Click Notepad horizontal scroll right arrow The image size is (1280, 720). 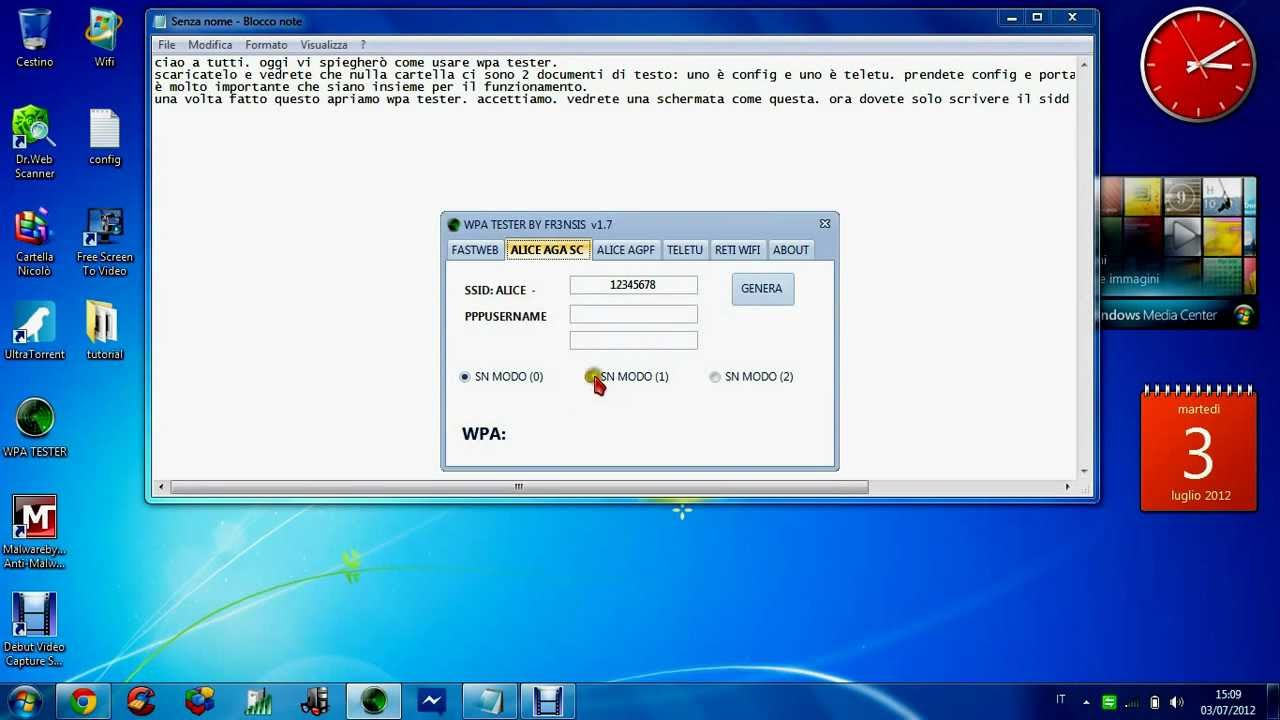coord(1067,487)
